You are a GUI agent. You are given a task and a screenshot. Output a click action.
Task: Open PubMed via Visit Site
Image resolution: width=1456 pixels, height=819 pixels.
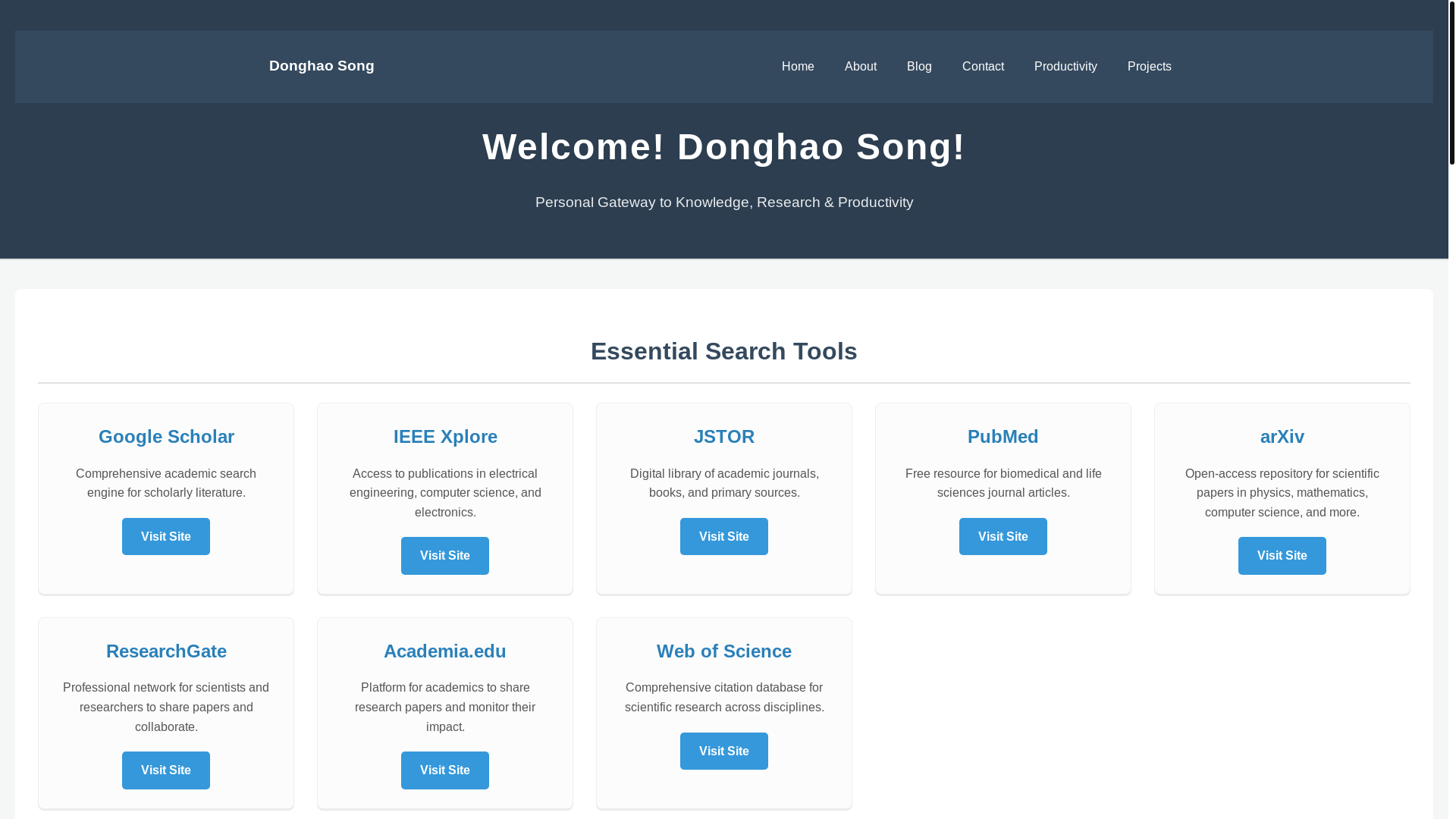pyautogui.click(x=1003, y=536)
